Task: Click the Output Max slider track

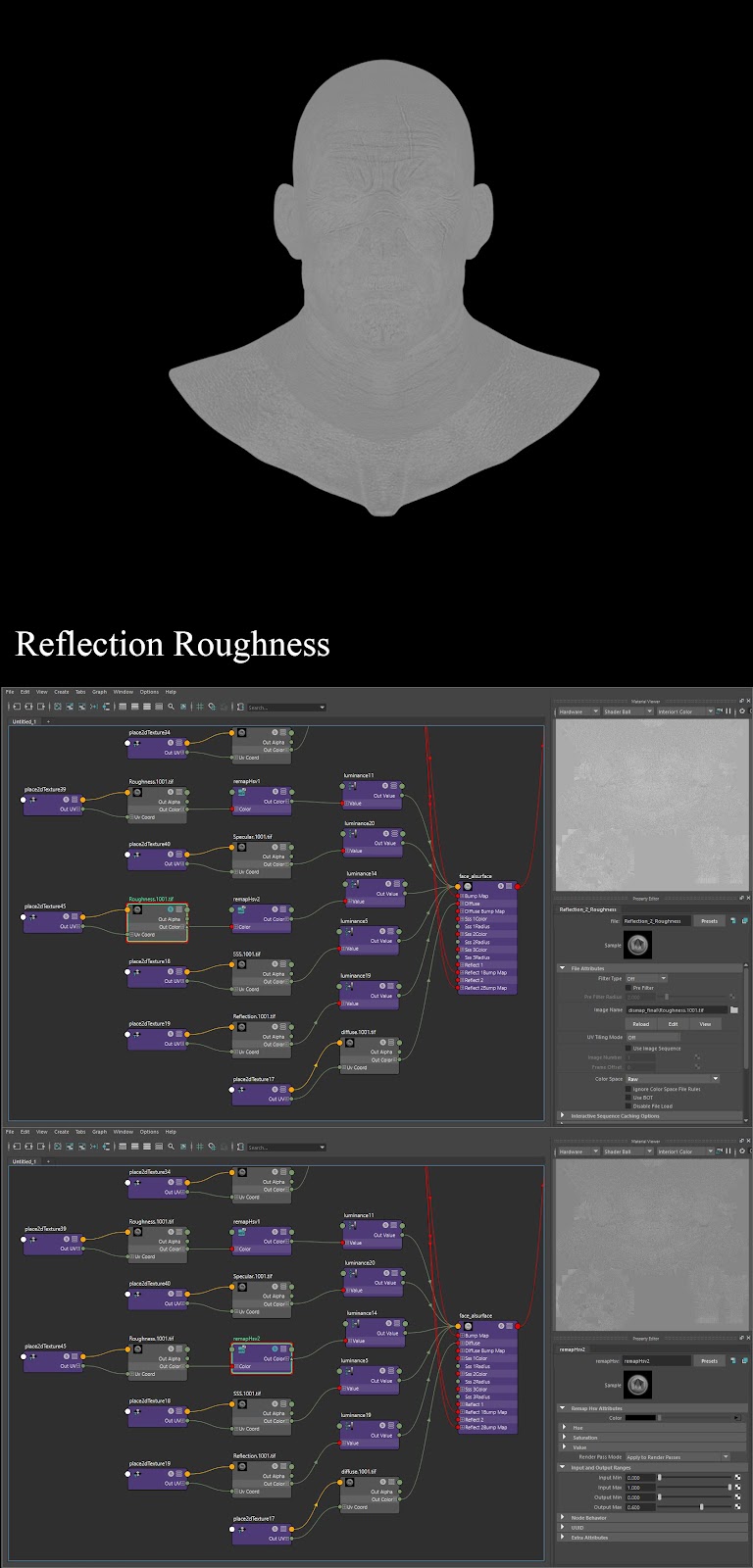Action: pos(694,1507)
